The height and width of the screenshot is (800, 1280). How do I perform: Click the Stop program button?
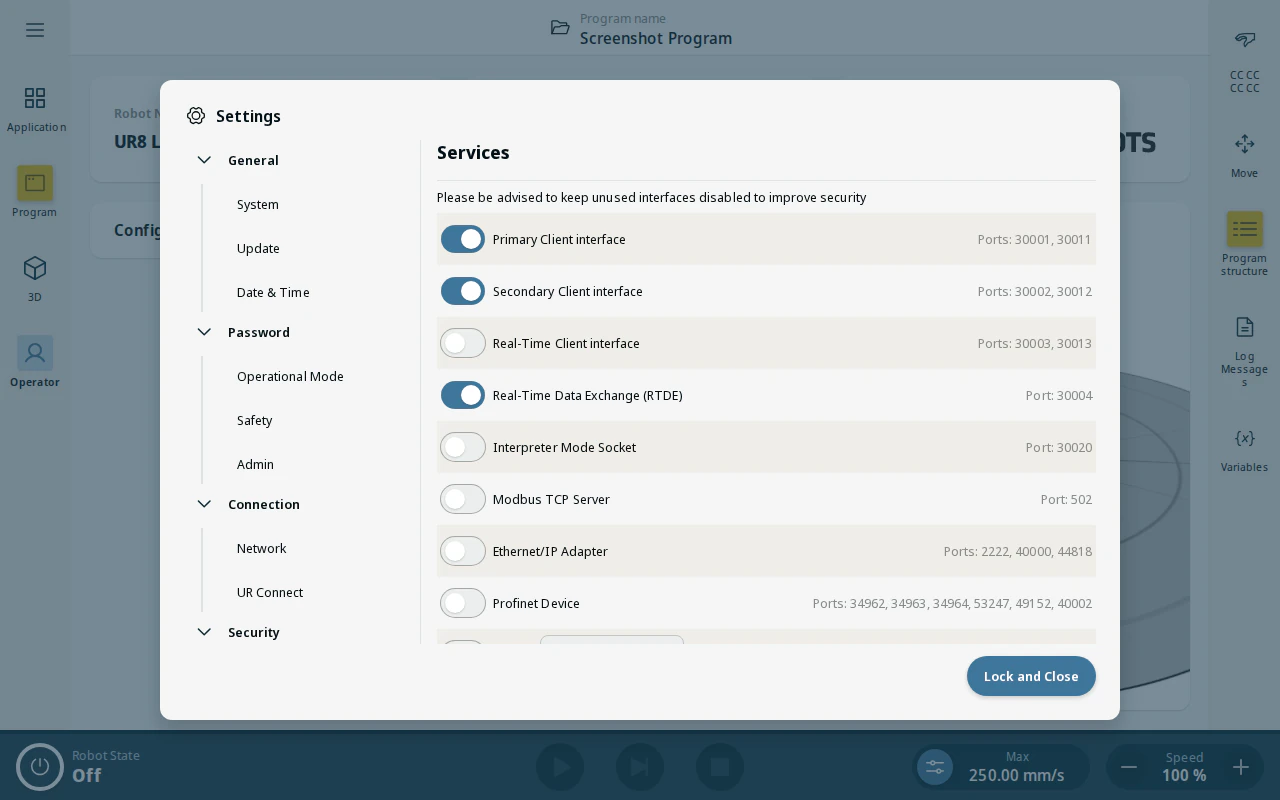point(720,767)
